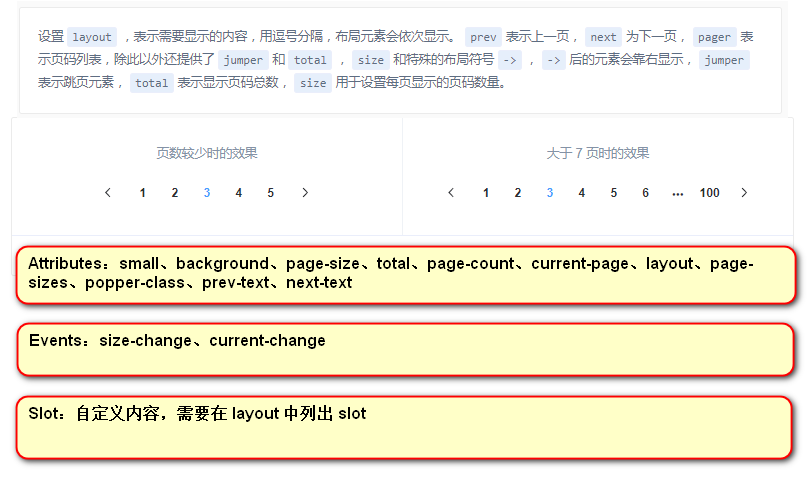Click the 'jumper' tag before 和
The height and width of the screenshot is (484, 811).
point(243,60)
